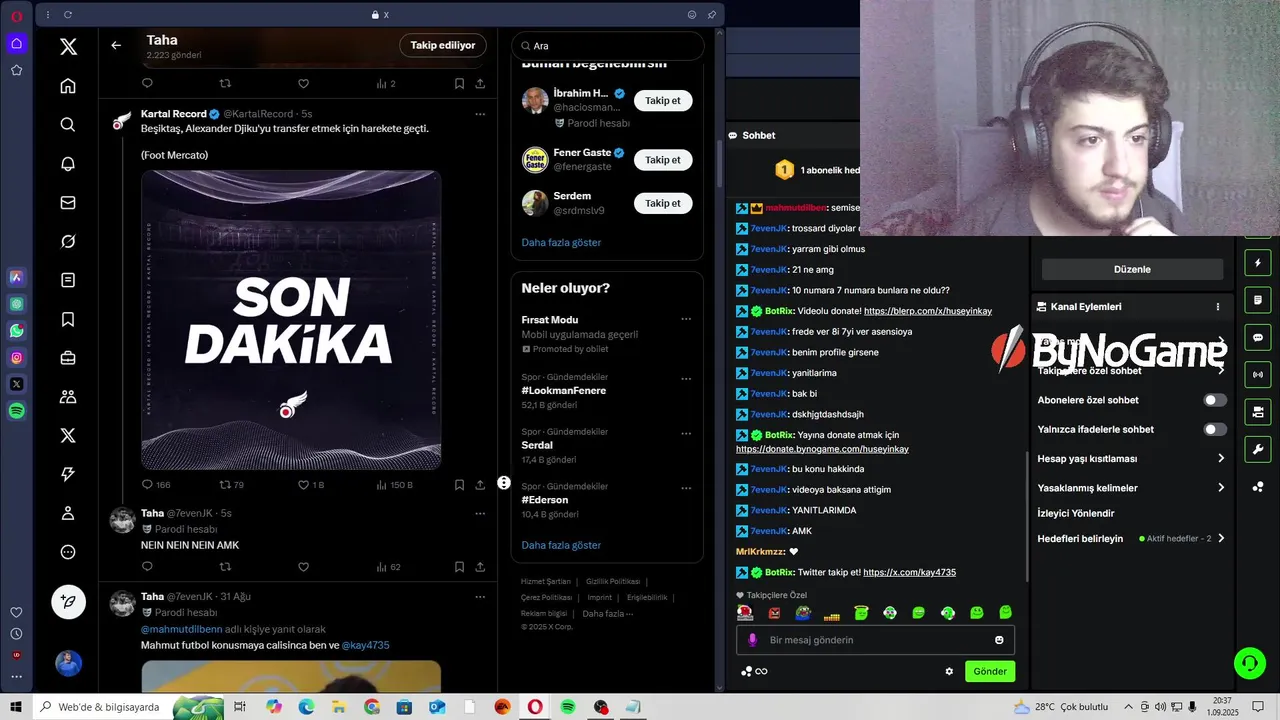
Task: Bookmark the Kartal Record post
Action: (x=459, y=484)
